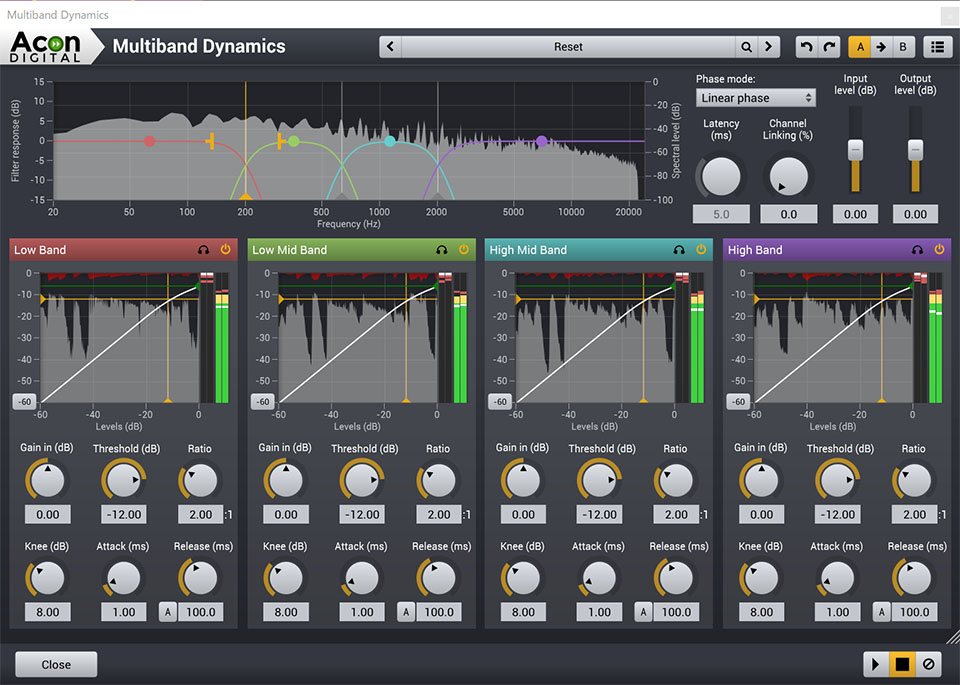Click the High Mid Band Ratio value field

coord(677,514)
